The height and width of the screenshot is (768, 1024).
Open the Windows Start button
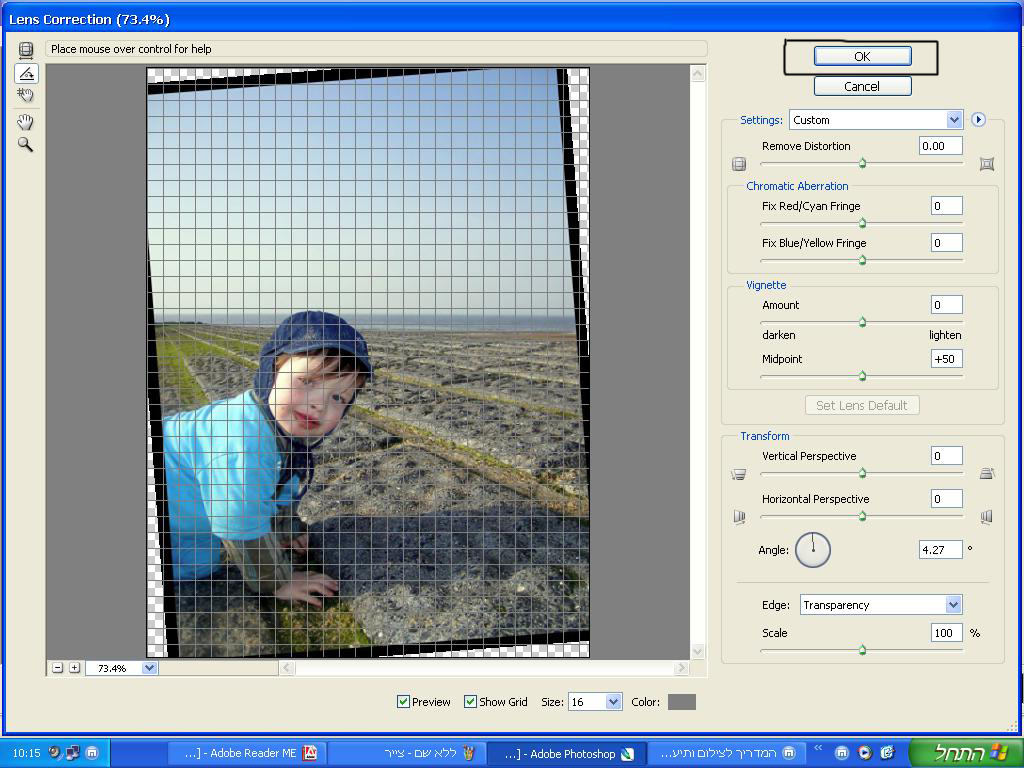coord(965,753)
